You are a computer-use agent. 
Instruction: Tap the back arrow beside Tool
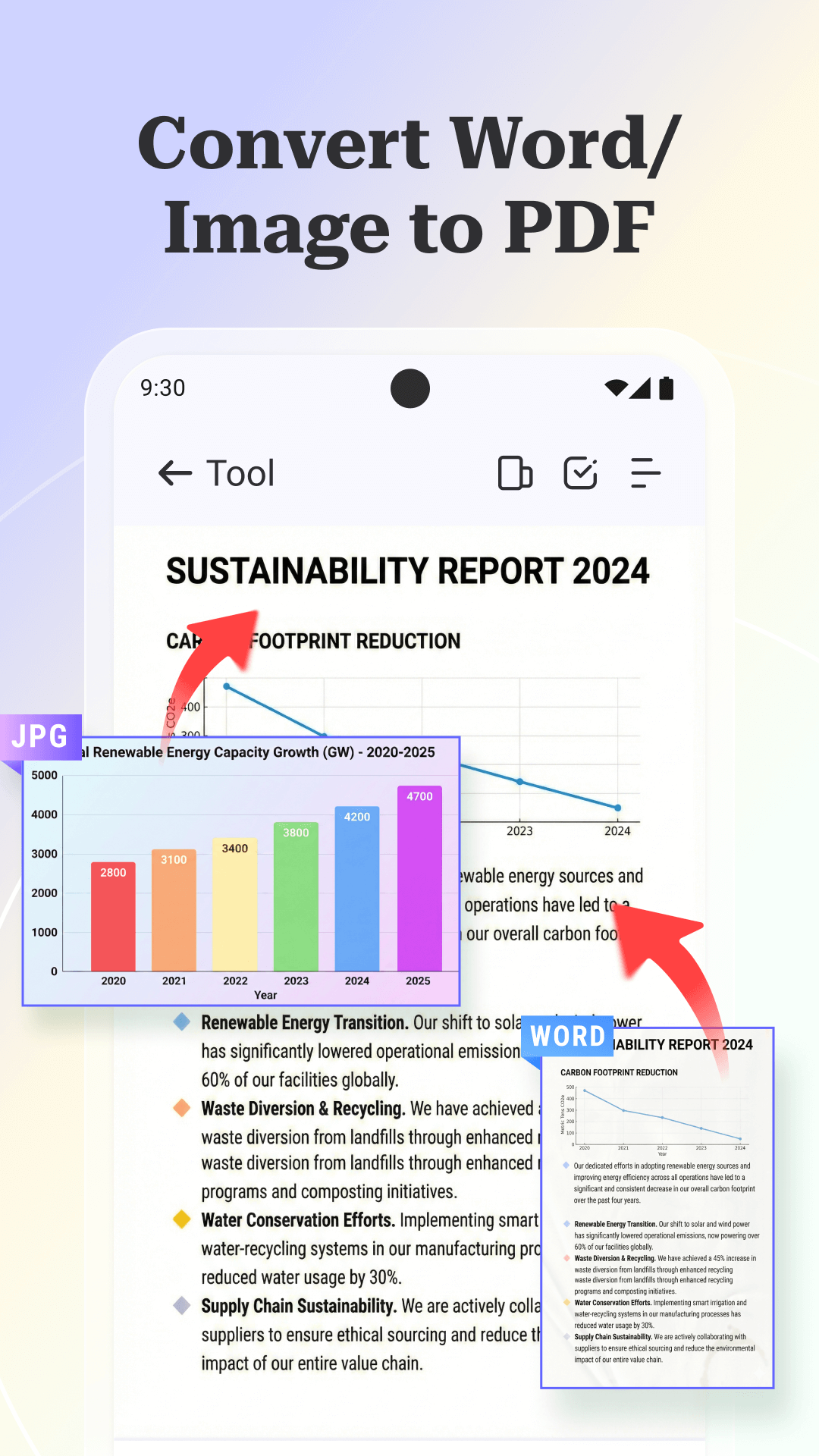pyautogui.click(x=175, y=473)
